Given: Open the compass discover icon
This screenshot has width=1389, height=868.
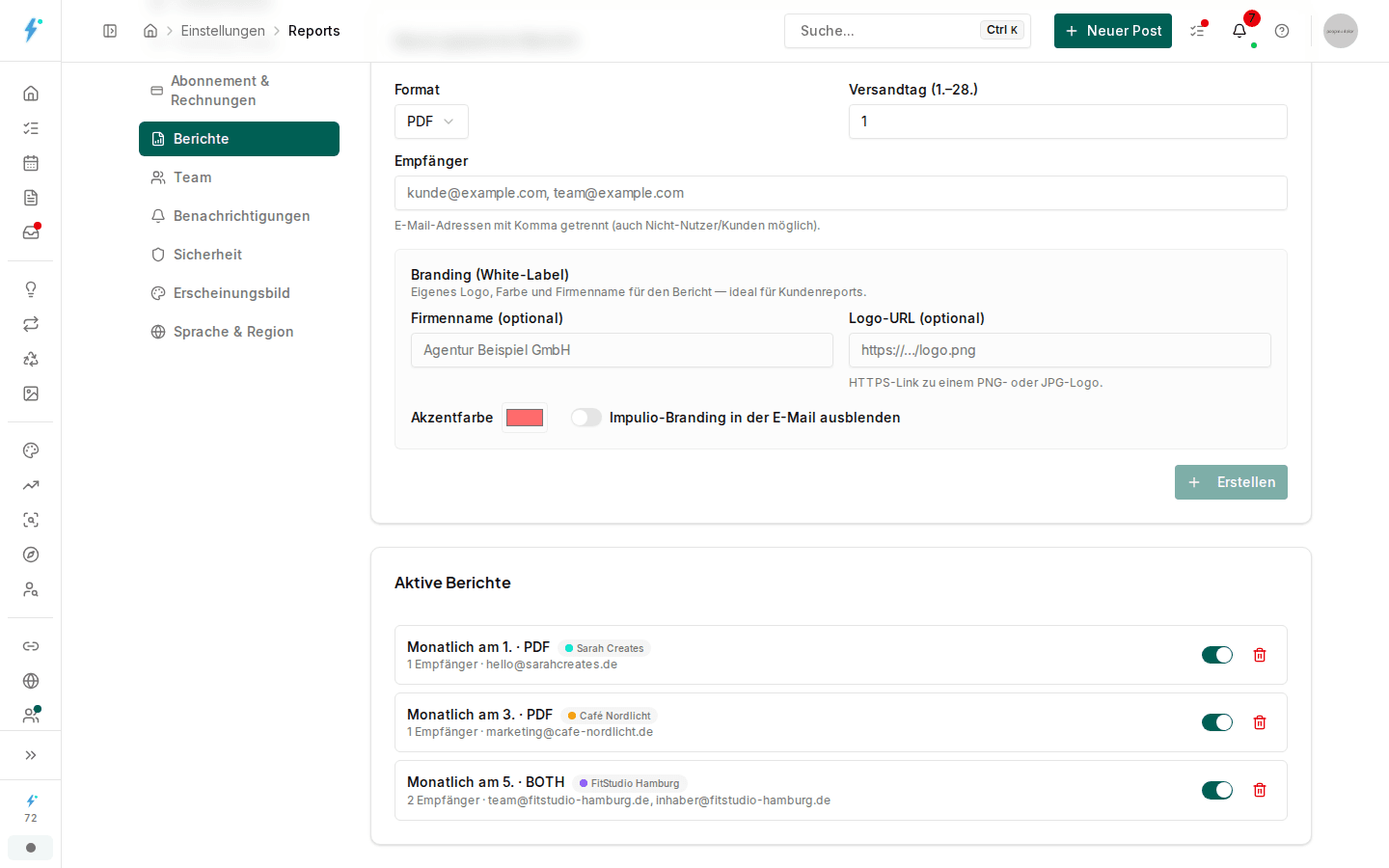Looking at the screenshot, I should point(31,555).
